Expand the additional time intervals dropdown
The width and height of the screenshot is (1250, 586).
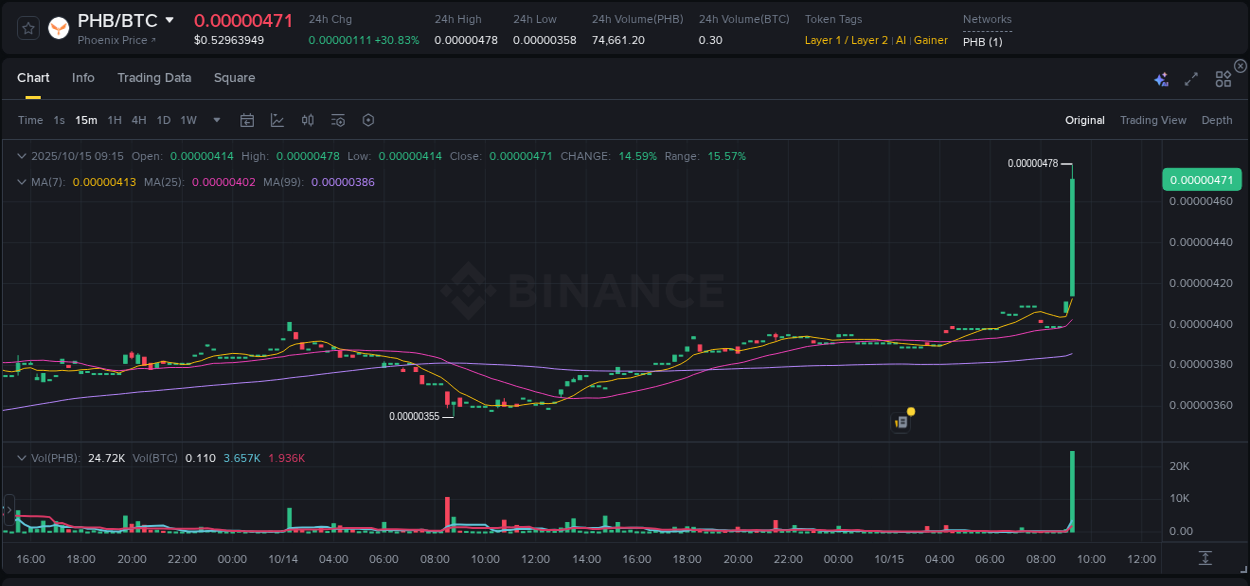coord(215,120)
